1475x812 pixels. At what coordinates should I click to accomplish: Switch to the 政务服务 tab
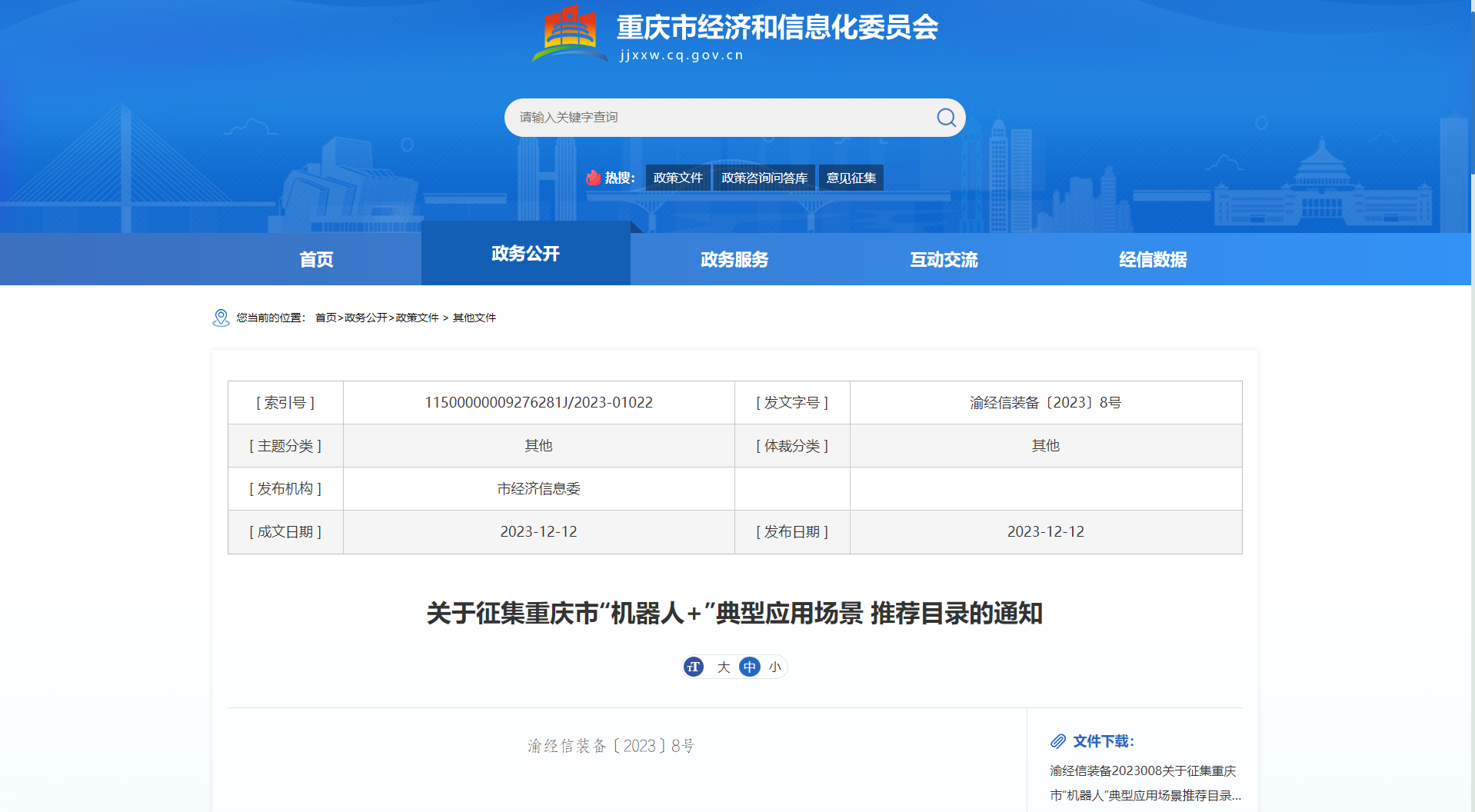coord(734,260)
